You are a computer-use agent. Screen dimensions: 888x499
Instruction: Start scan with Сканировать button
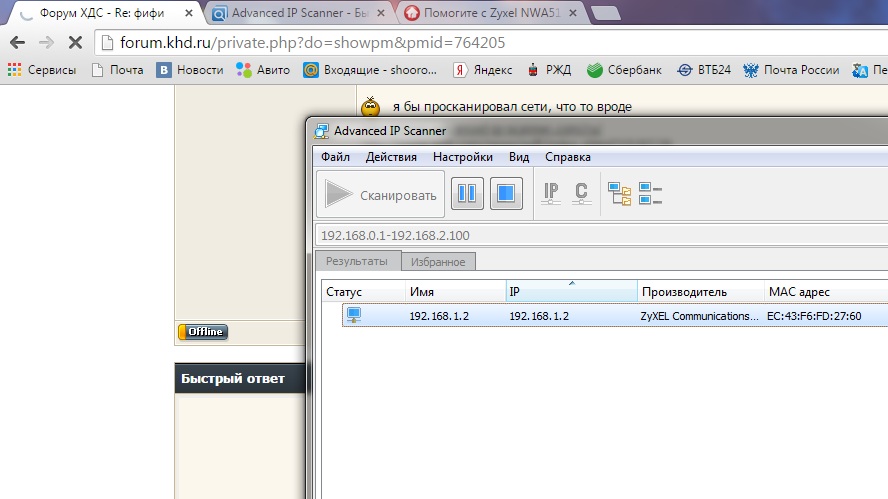(x=381, y=194)
